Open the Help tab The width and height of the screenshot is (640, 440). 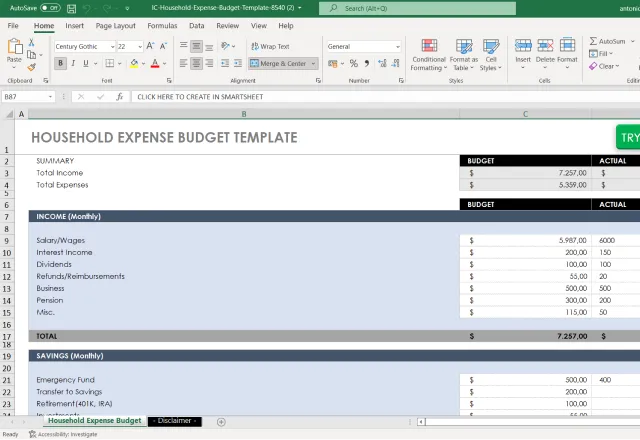(x=286, y=26)
